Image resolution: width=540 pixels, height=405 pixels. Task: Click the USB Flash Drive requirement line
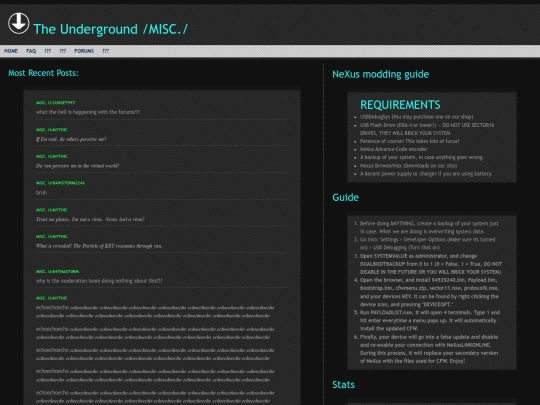pos(427,129)
